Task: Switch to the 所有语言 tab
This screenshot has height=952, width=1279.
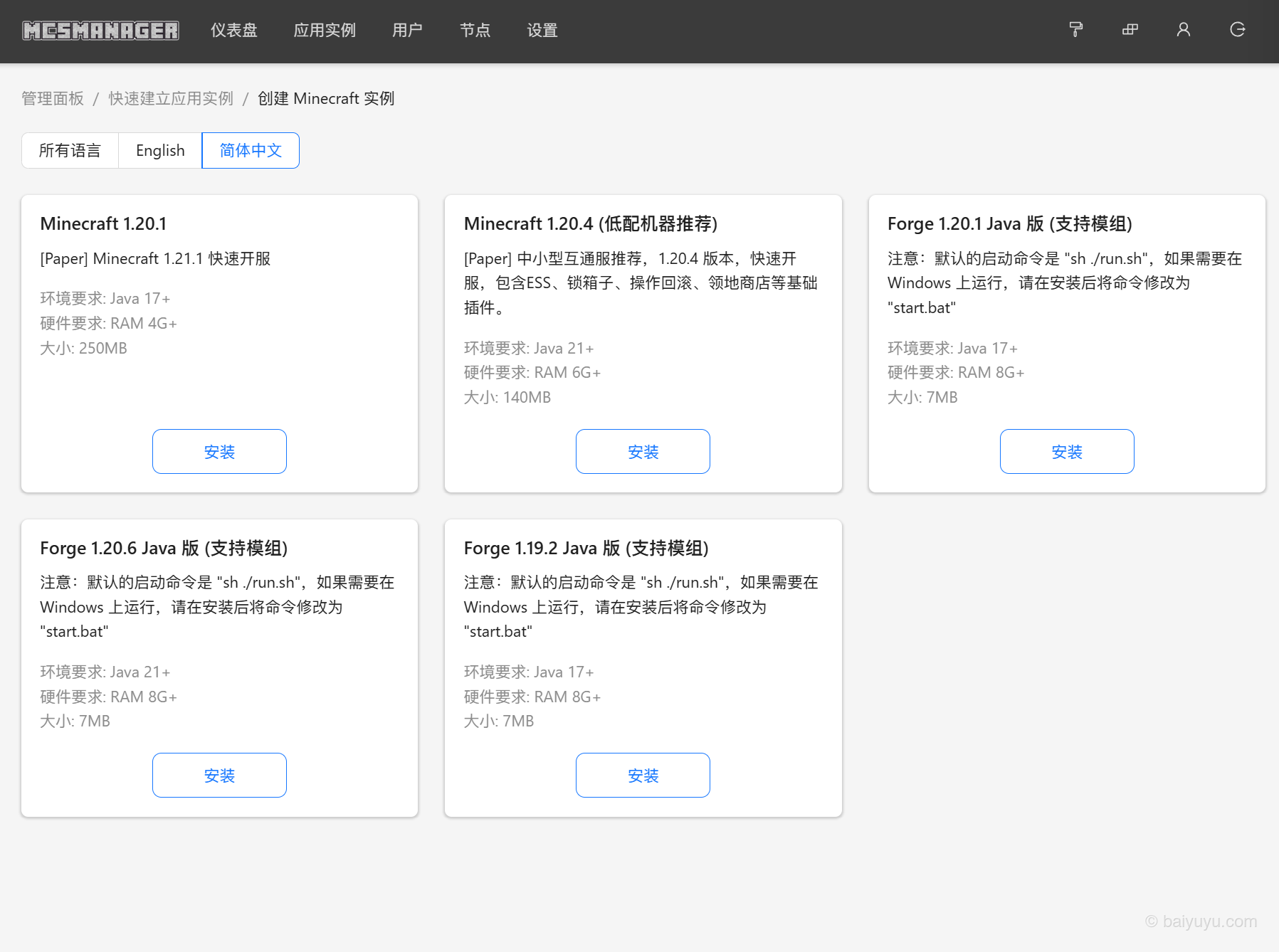Action: [70, 150]
